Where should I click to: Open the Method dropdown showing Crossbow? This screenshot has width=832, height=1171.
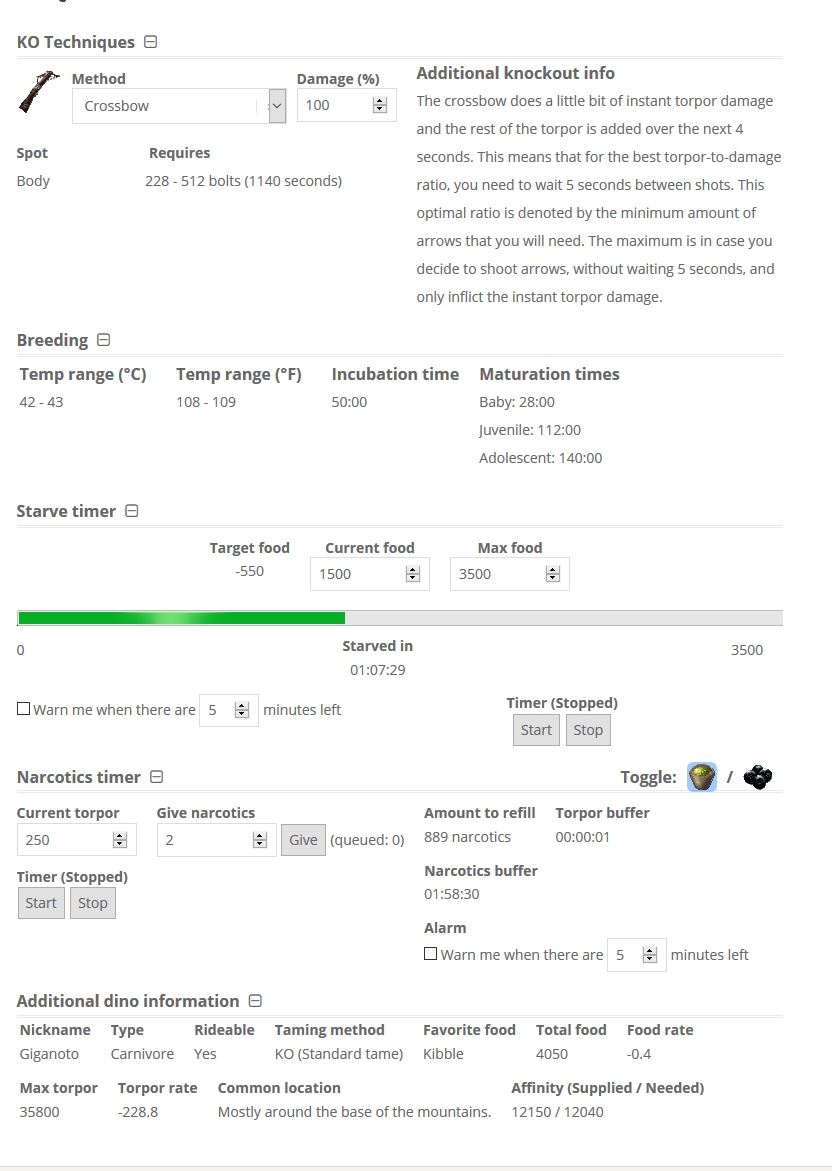(x=179, y=106)
